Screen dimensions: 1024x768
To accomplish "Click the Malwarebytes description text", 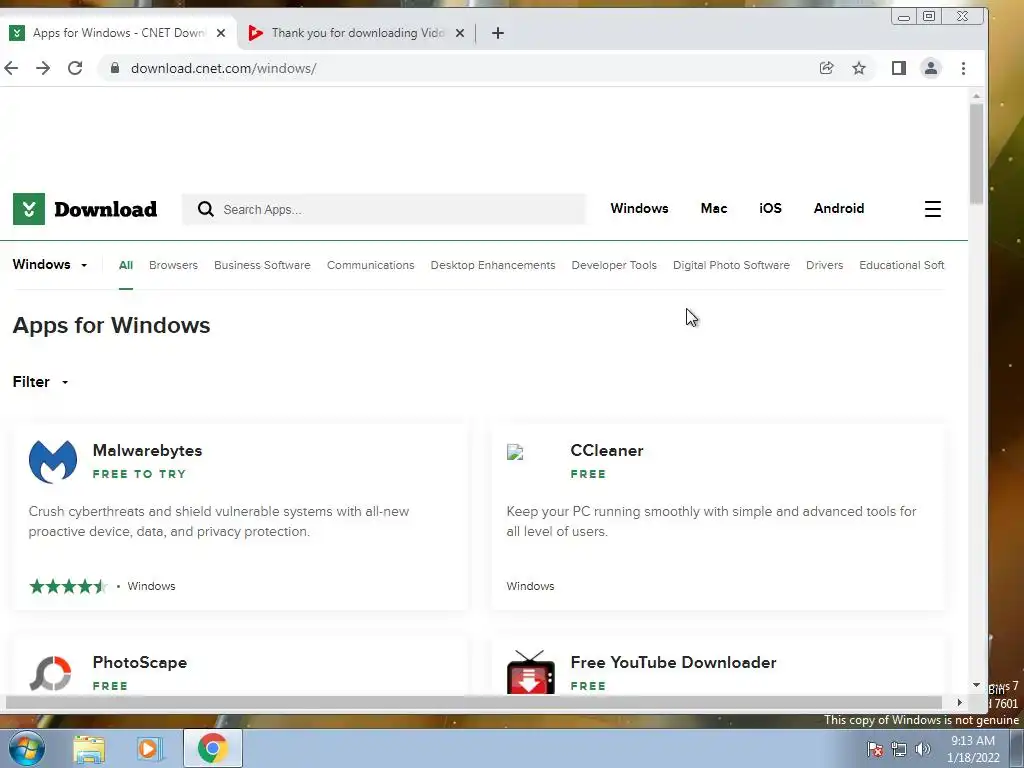I will tap(219, 521).
